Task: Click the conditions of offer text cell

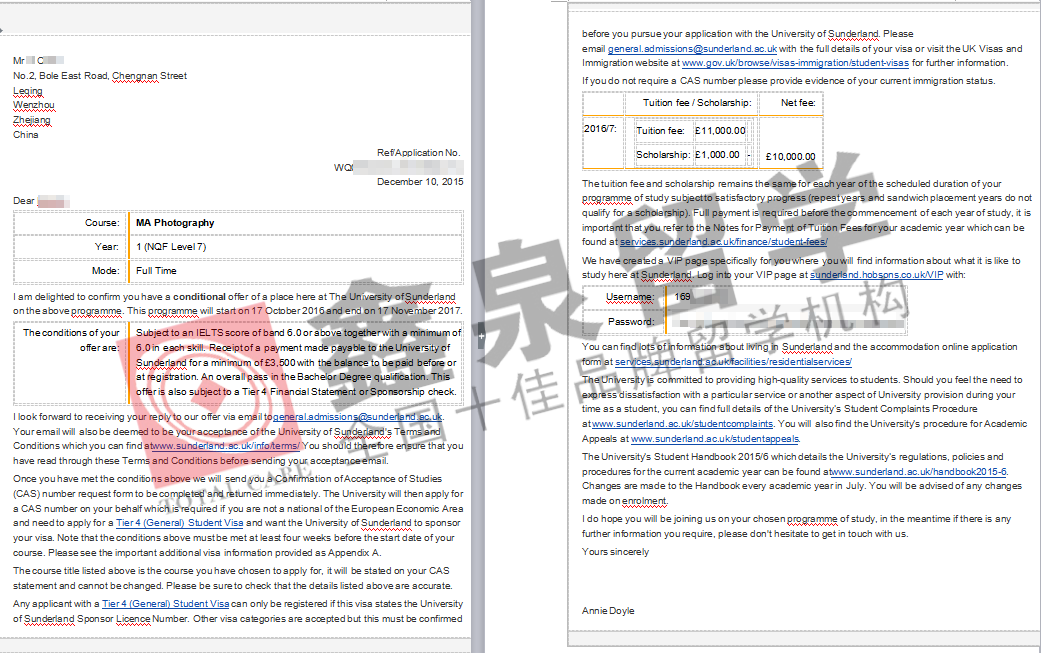Action: point(295,362)
